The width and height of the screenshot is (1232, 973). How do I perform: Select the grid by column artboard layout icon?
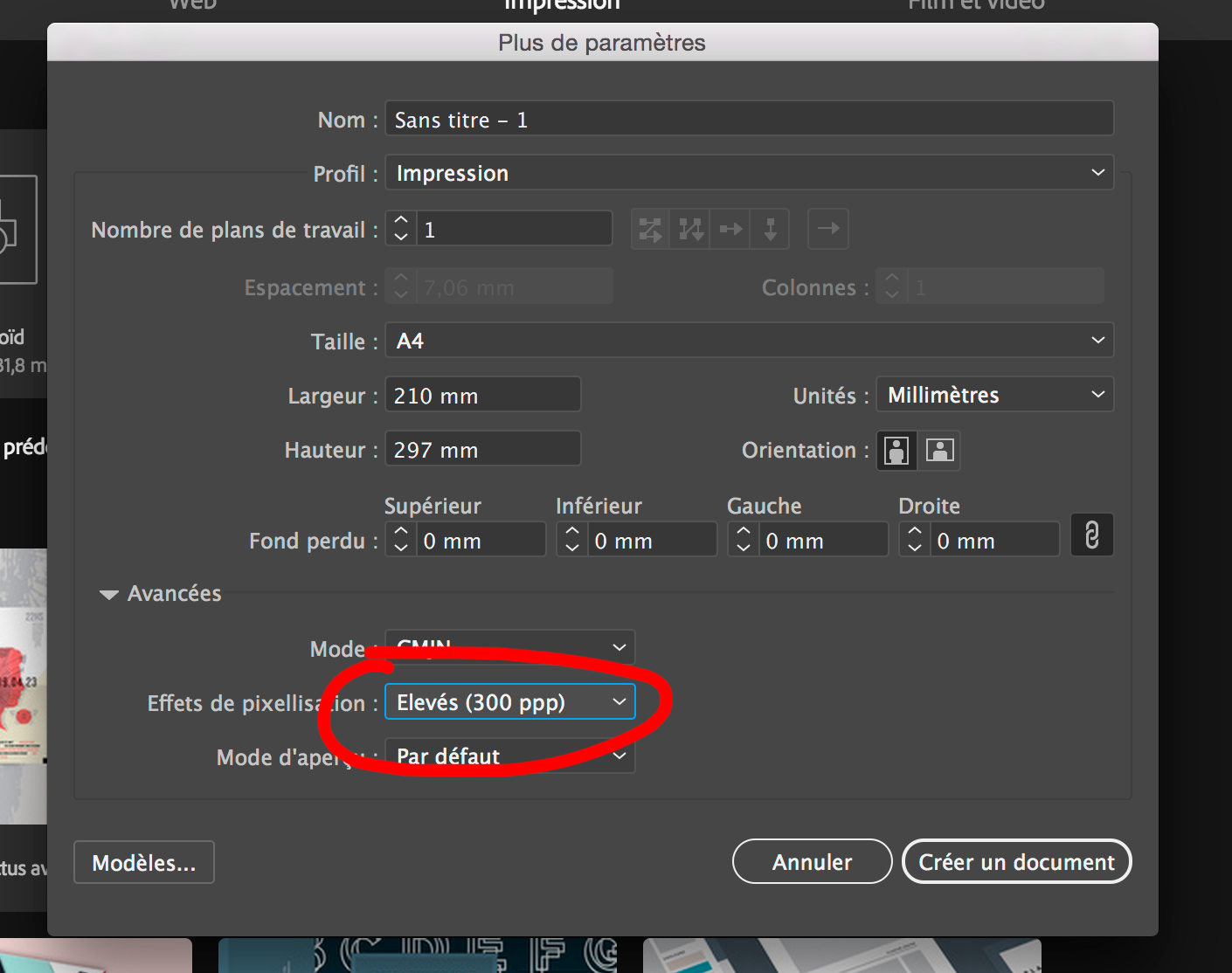(691, 230)
